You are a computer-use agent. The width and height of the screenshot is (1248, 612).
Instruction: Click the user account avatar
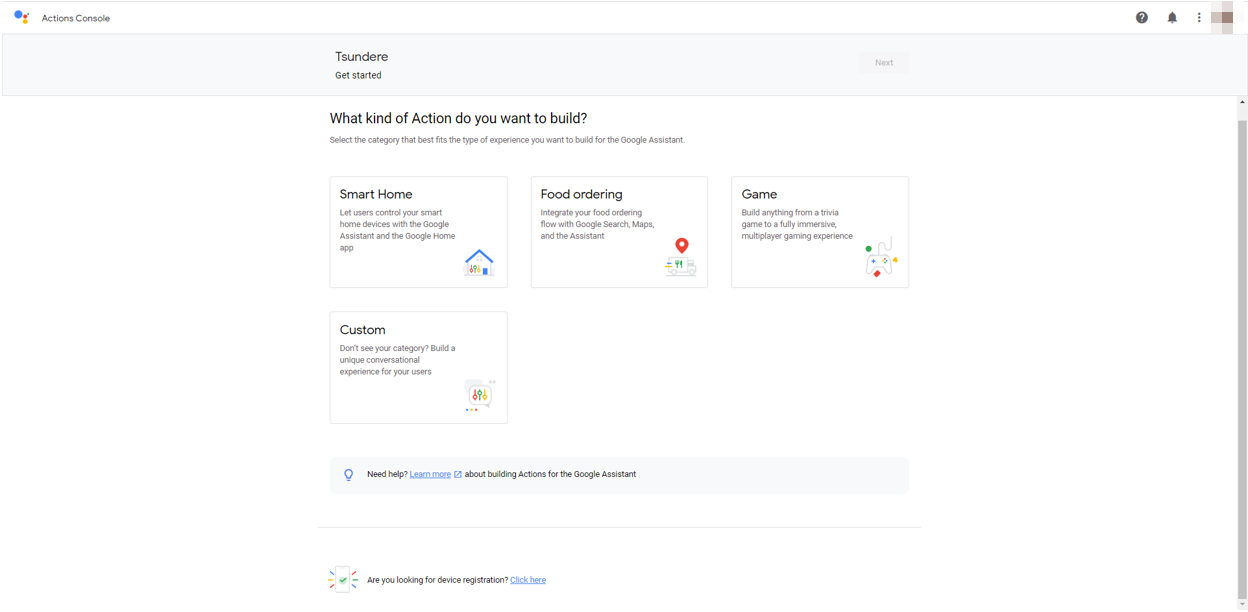pyautogui.click(x=1222, y=17)
